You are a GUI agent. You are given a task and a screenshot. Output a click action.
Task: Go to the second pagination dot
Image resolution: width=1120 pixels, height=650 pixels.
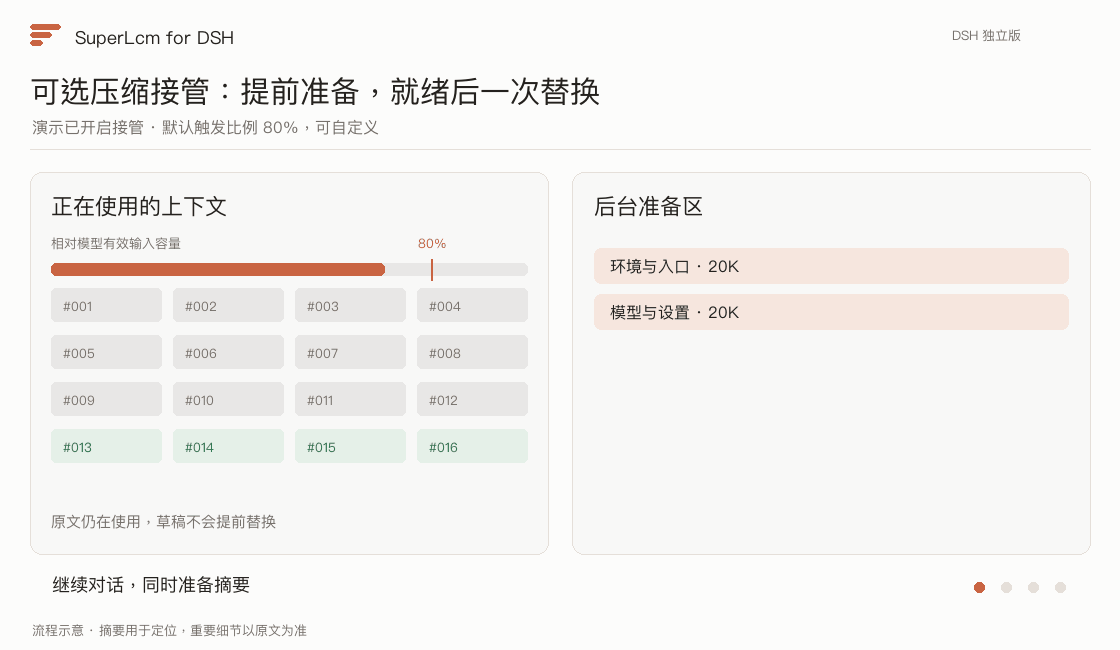coord(1006,587)
